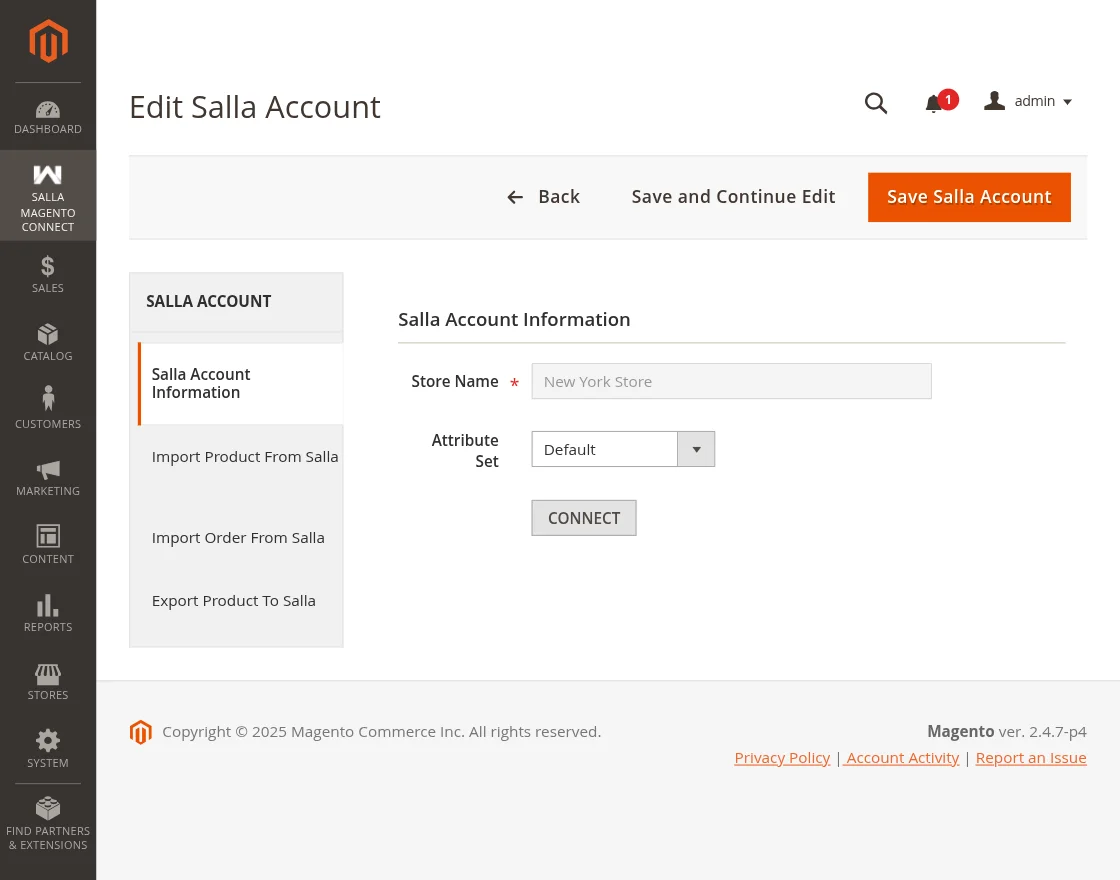Click the Magento logo icon

tap(48, 41)
